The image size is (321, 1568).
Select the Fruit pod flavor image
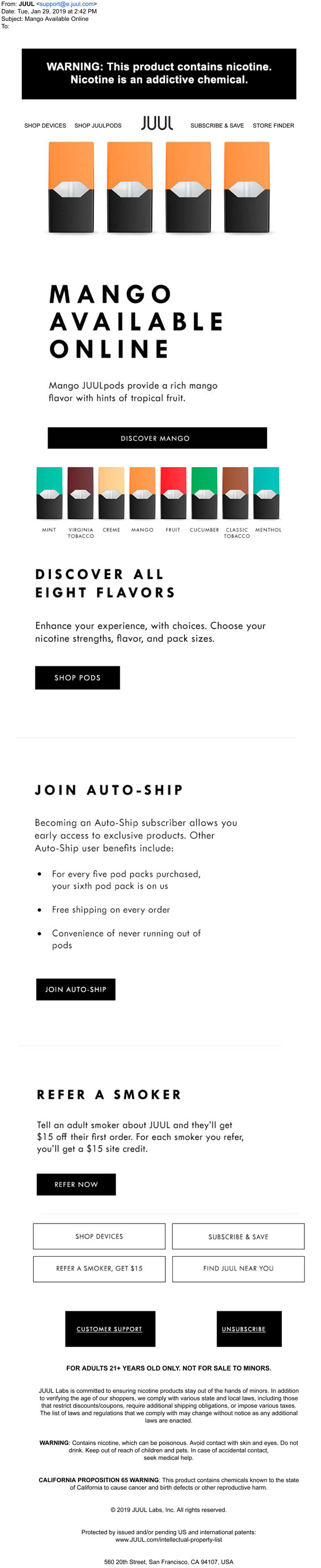coord(173,492)
